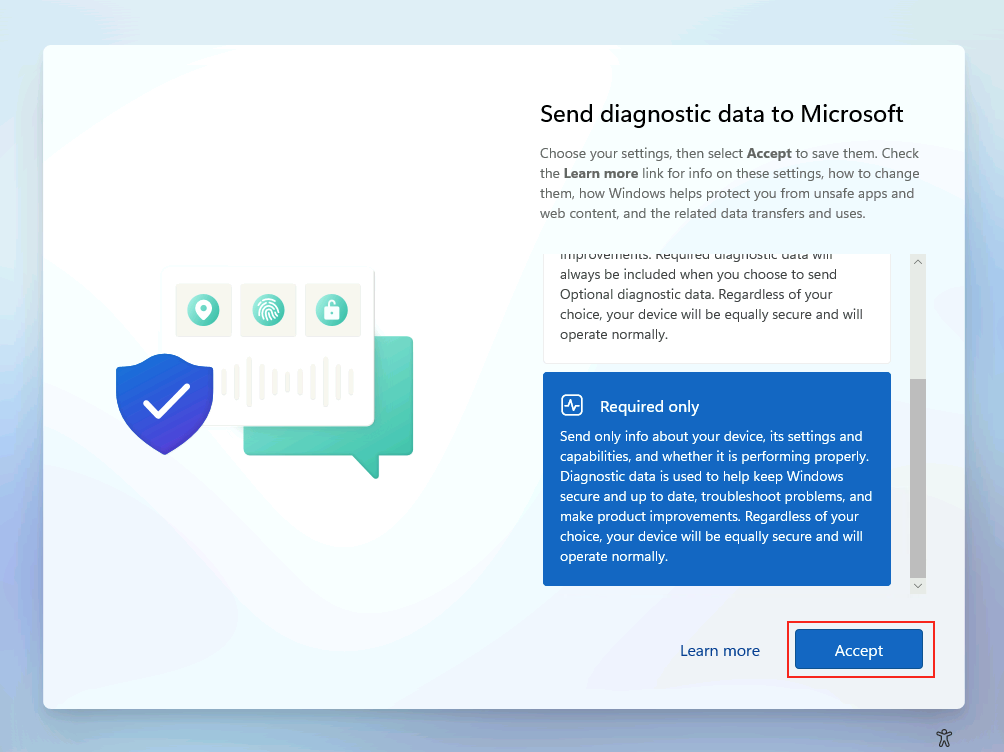
Task: Click the Required only diagnostic pulse icon
Action: 572,405
